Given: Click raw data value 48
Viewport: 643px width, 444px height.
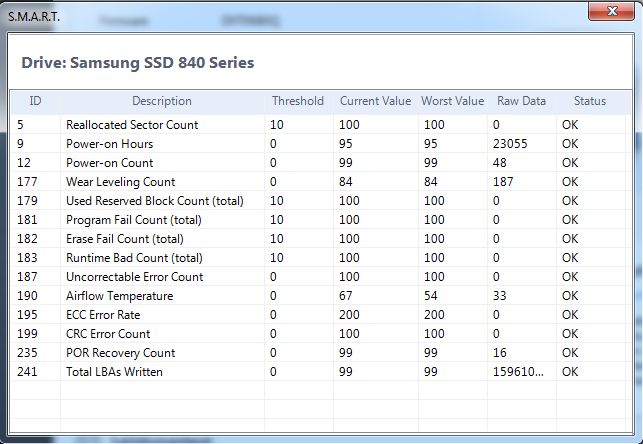Looking at the screenshot, I should [x=499, y=162].
